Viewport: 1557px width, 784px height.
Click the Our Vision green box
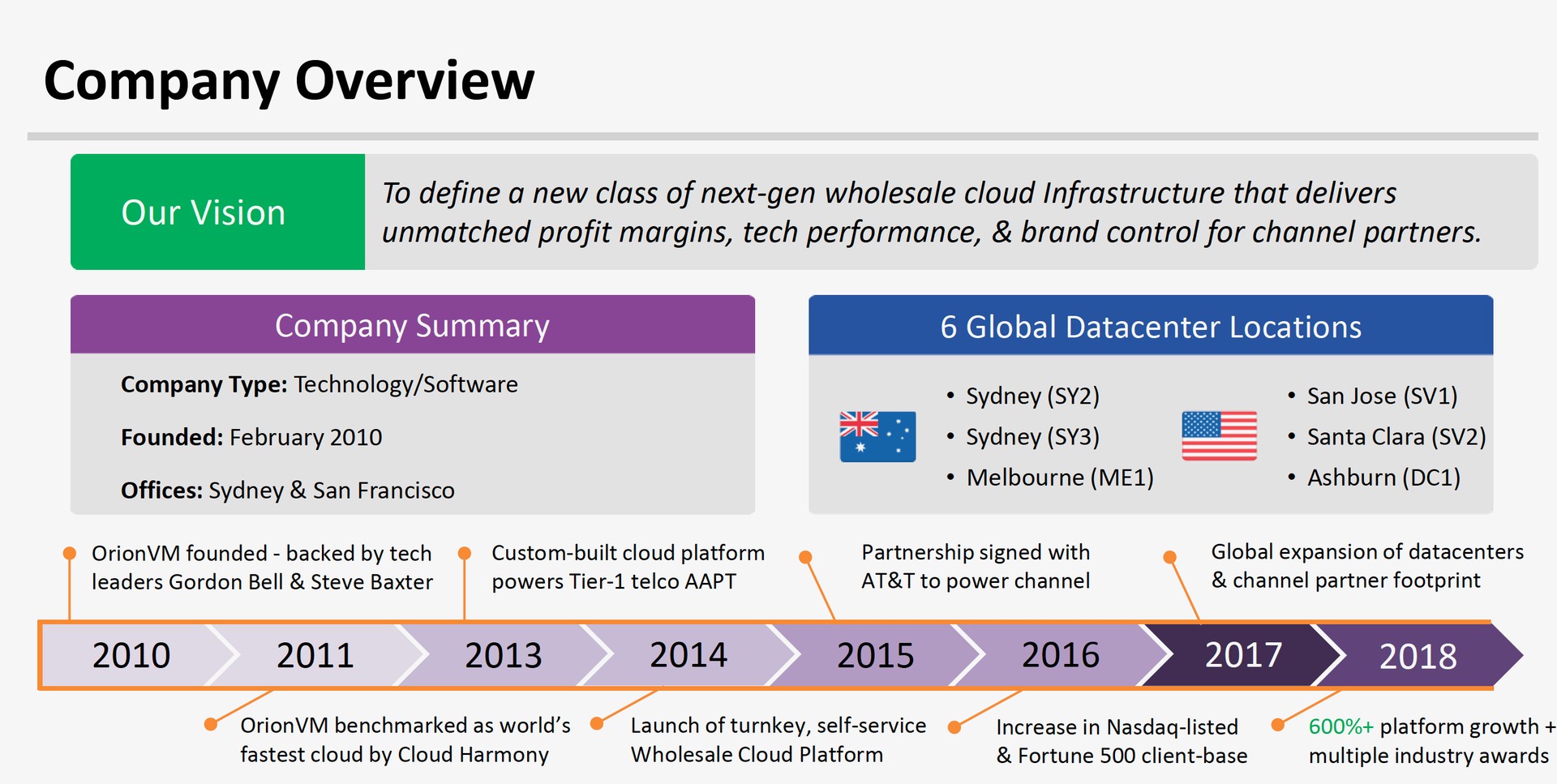coord(217,212)
